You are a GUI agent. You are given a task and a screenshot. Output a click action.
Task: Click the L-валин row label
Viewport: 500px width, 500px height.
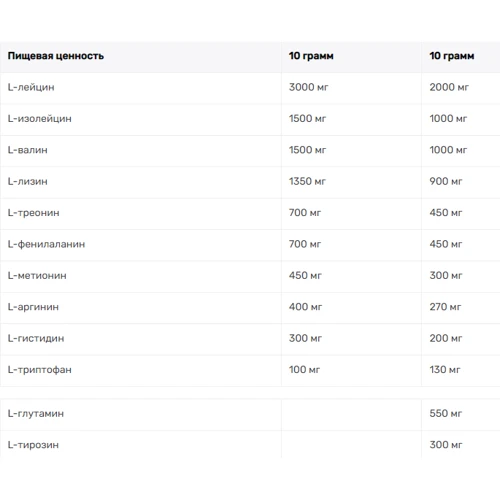point(28,150)
